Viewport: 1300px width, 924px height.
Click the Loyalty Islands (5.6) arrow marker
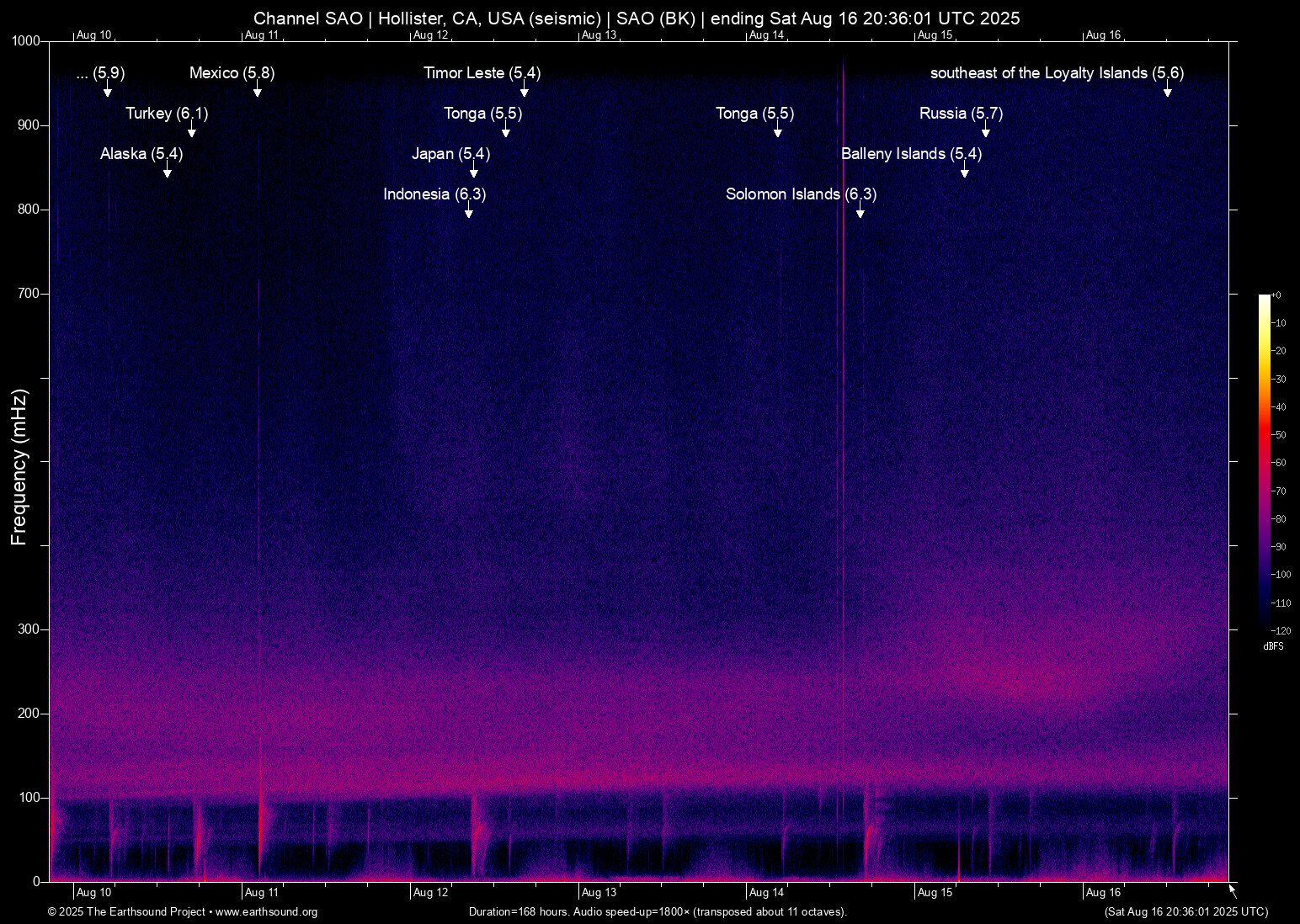click(1168, 90)
